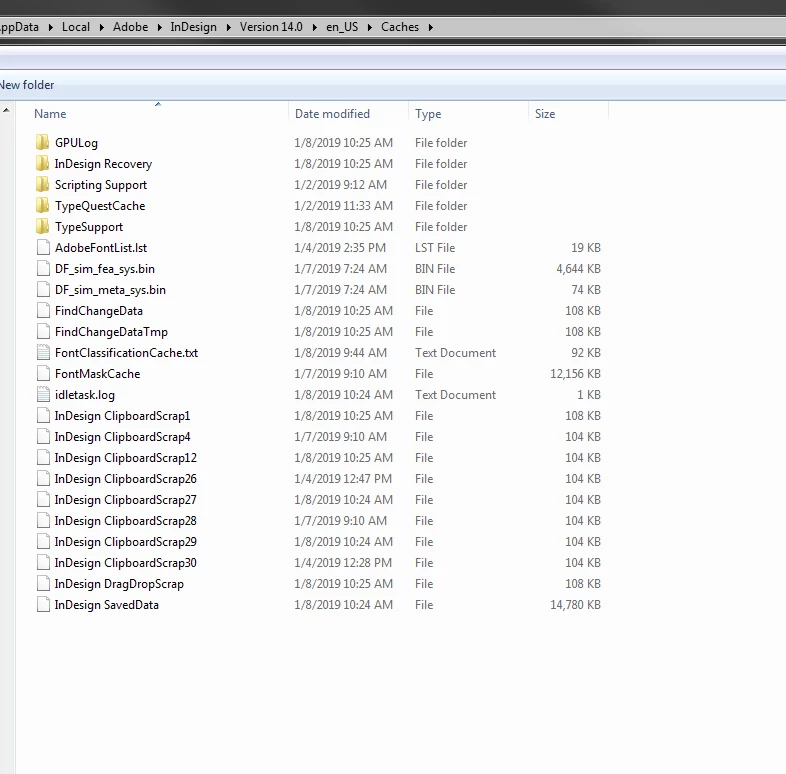This screenshot has height=774, width=786.
Task: Select the Scripting Support folder icon
Action: tap(43, 184)
